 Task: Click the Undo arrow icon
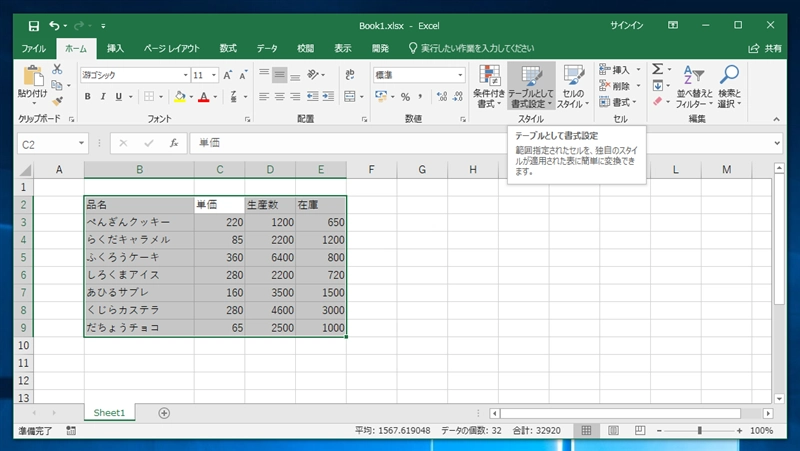point(54,26)
